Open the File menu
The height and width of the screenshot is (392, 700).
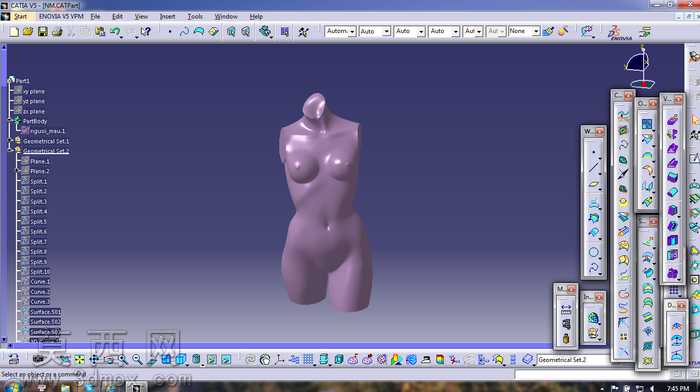tap(95, 17)
